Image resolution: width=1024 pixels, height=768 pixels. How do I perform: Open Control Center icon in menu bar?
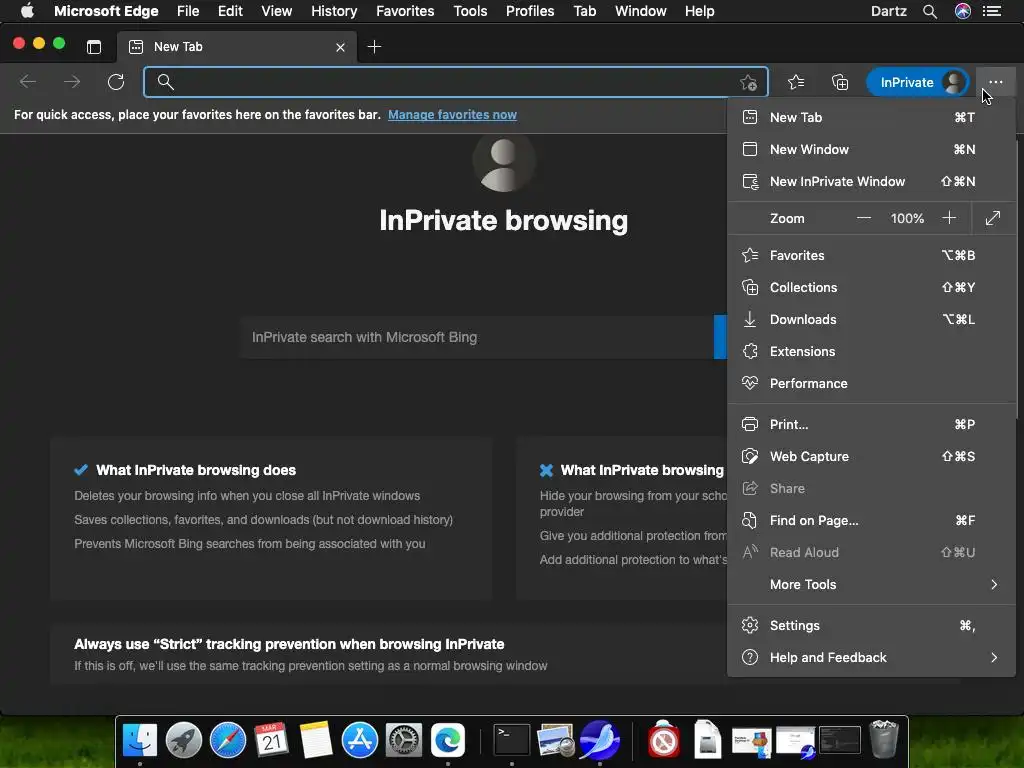992,11
